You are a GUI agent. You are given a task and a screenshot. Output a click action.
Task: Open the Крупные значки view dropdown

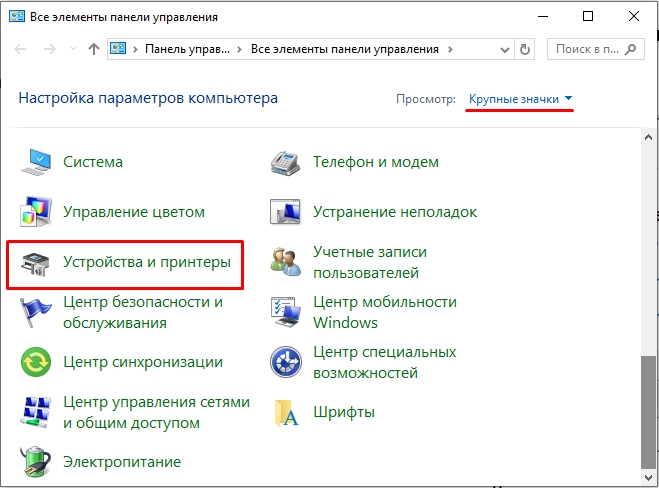click(520, 99)
